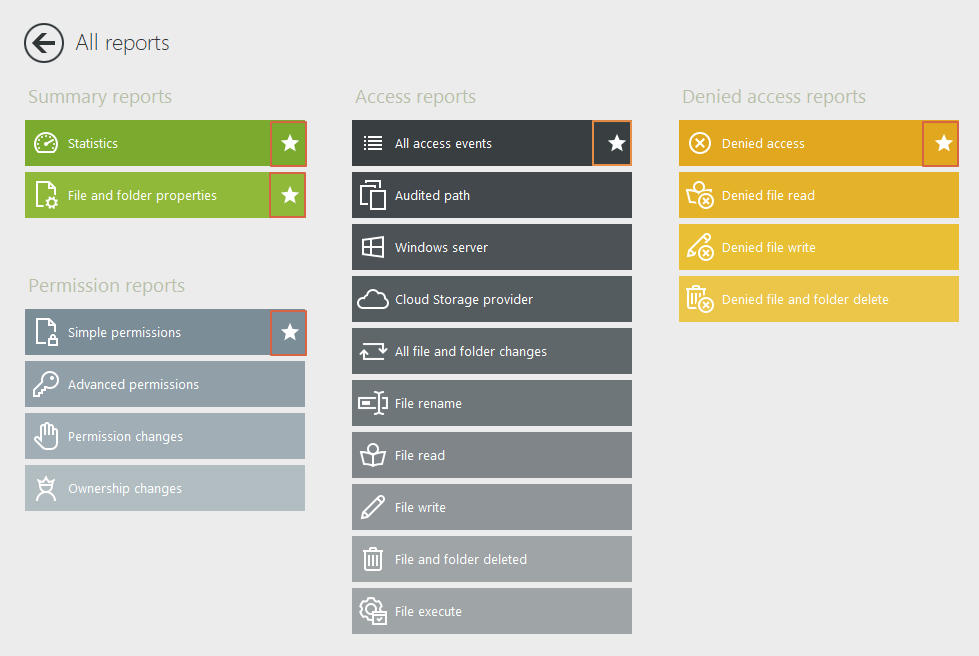Click the trash can icon for File and folder deleted

pyautogui.click(x=373, y=560)
